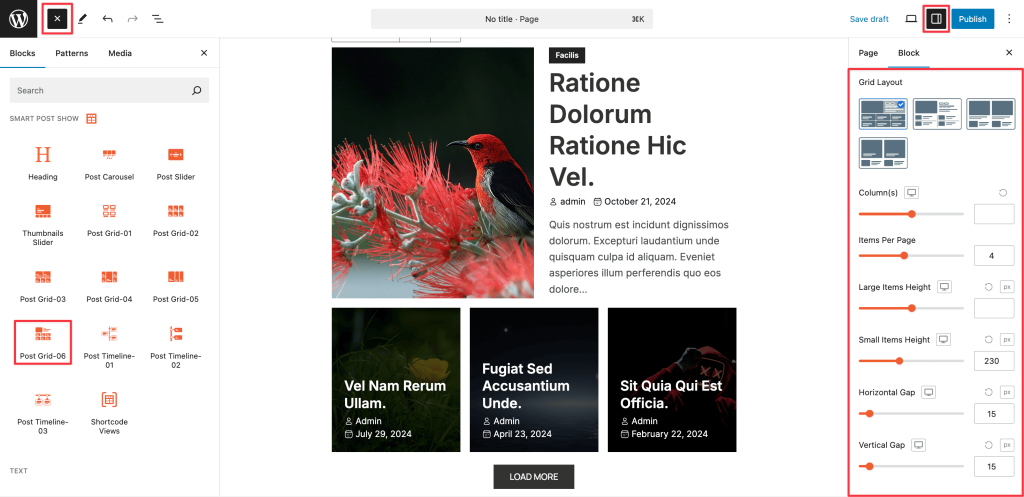Screen dimensions: 1024x497
Task: Add the Shortcode Views block
Action: [109, 412]
